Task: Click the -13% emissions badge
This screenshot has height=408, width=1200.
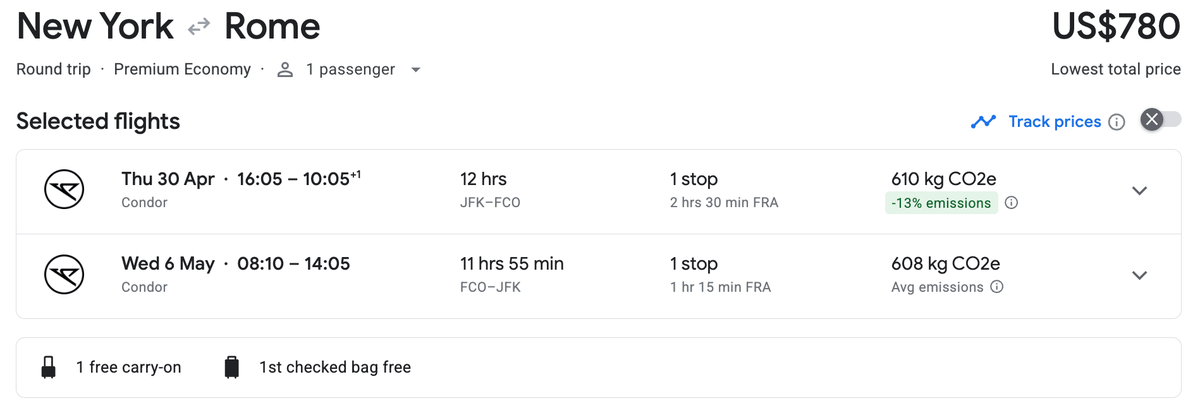Action: click(x=940, y=203)
